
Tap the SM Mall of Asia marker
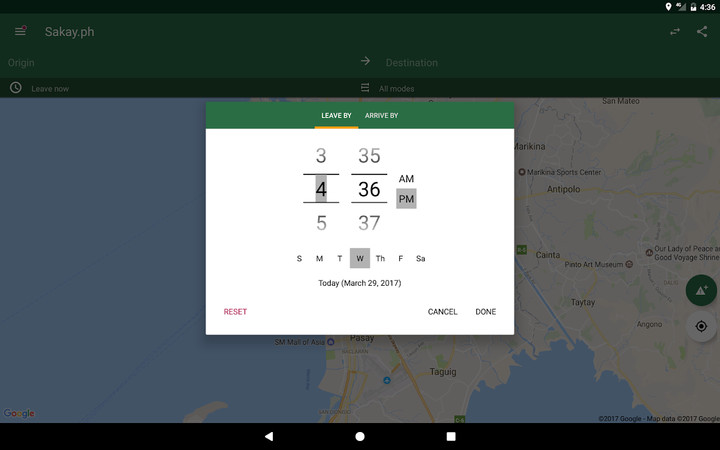tap(330, 342)
